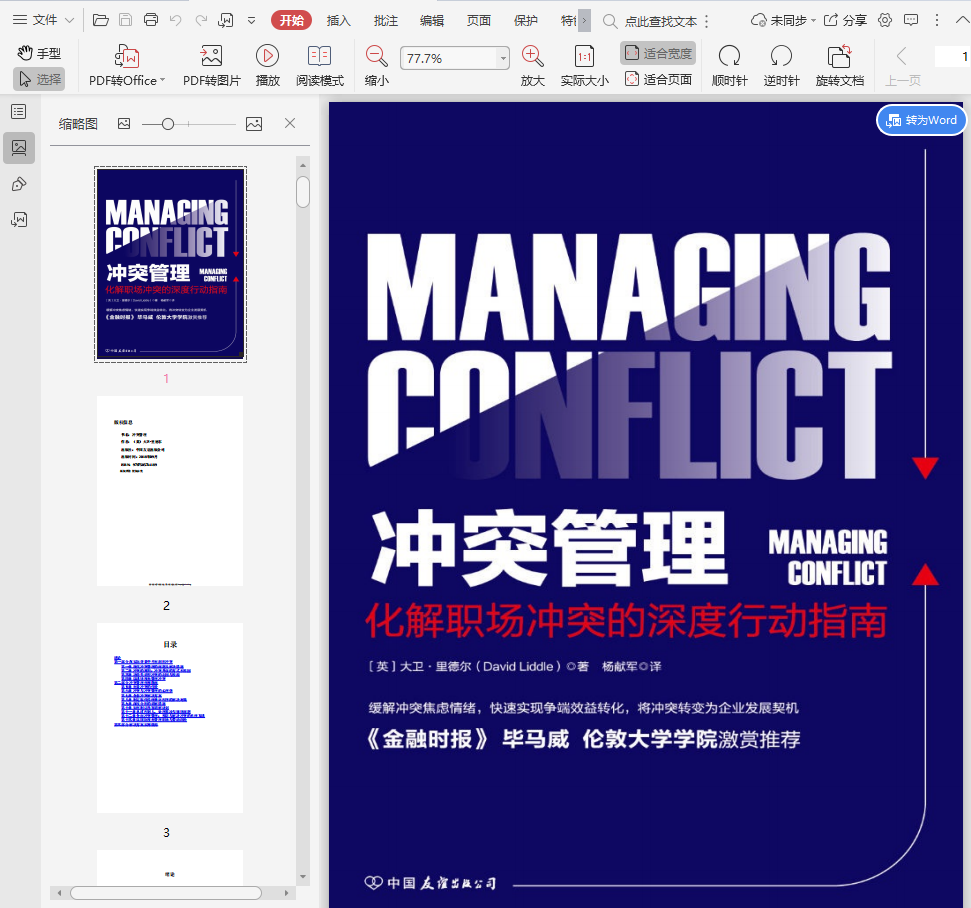The width and height of the screenshot is (971, 908).
Task: Set view to 实际大小
Action: 584,66
